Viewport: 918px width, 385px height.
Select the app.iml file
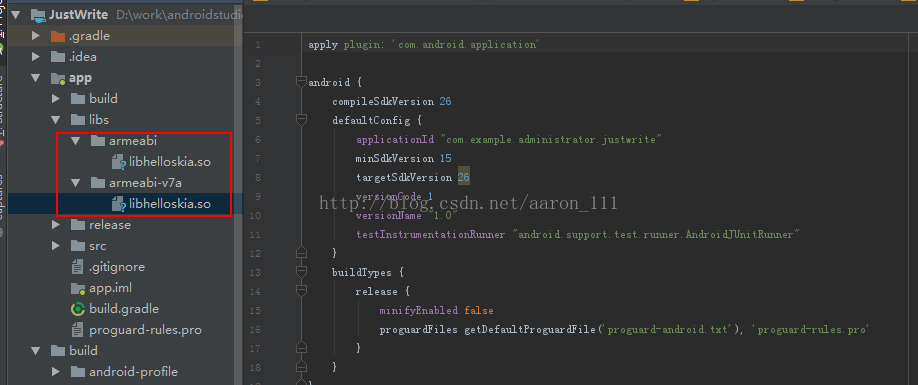(x=110, y=288)
